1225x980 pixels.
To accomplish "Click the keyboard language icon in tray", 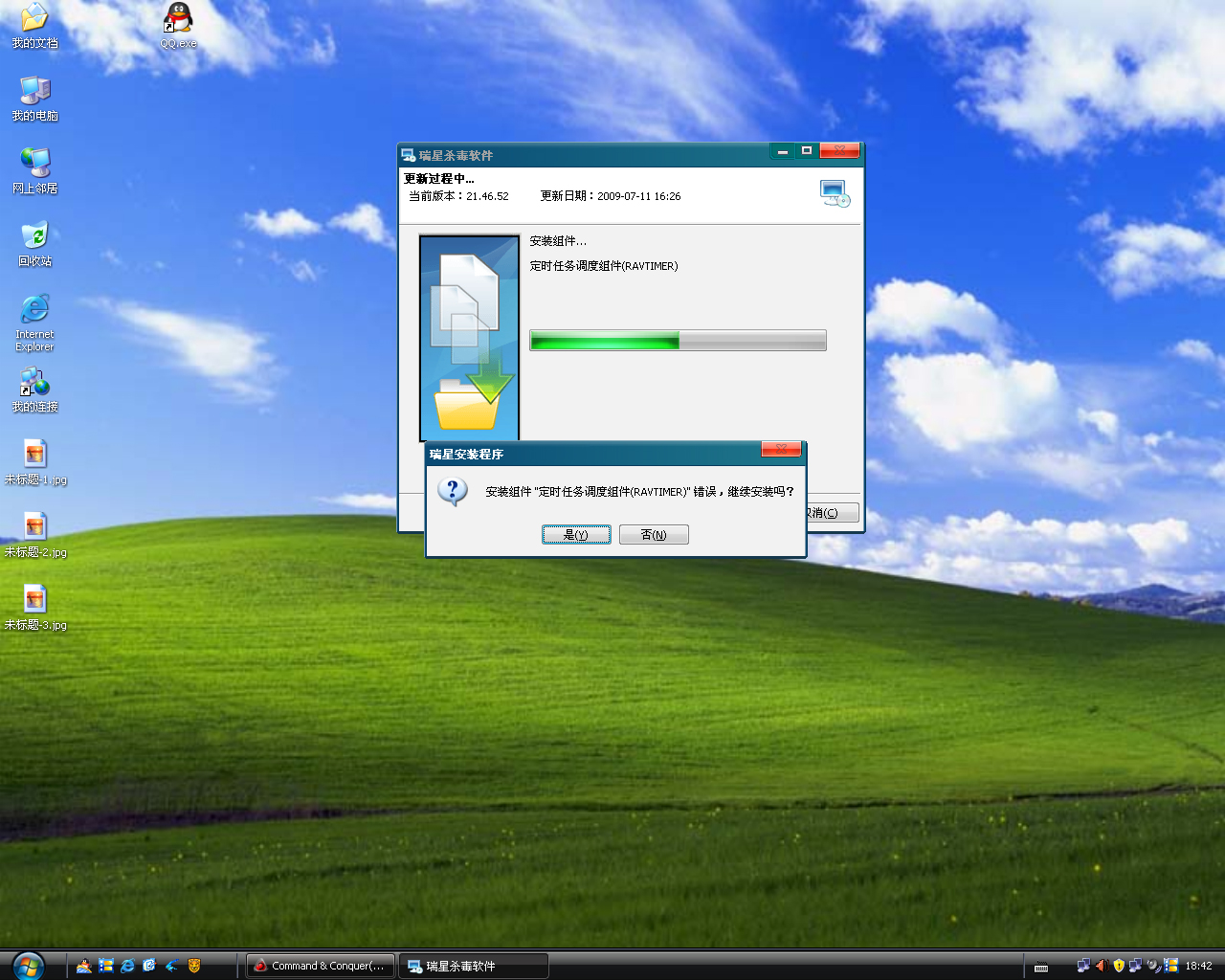I will pyautogui.click(x=1041, y=967).
